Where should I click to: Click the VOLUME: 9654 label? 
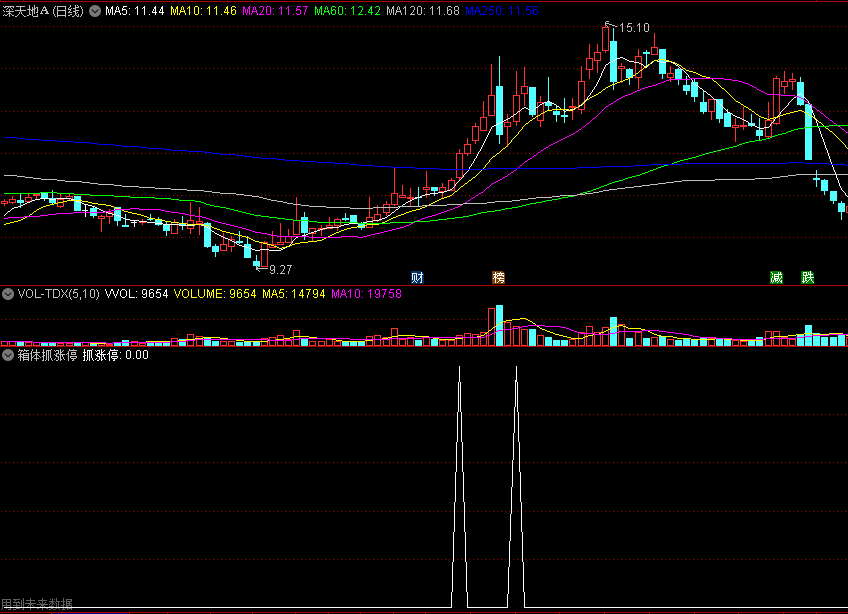coord(215,294)
